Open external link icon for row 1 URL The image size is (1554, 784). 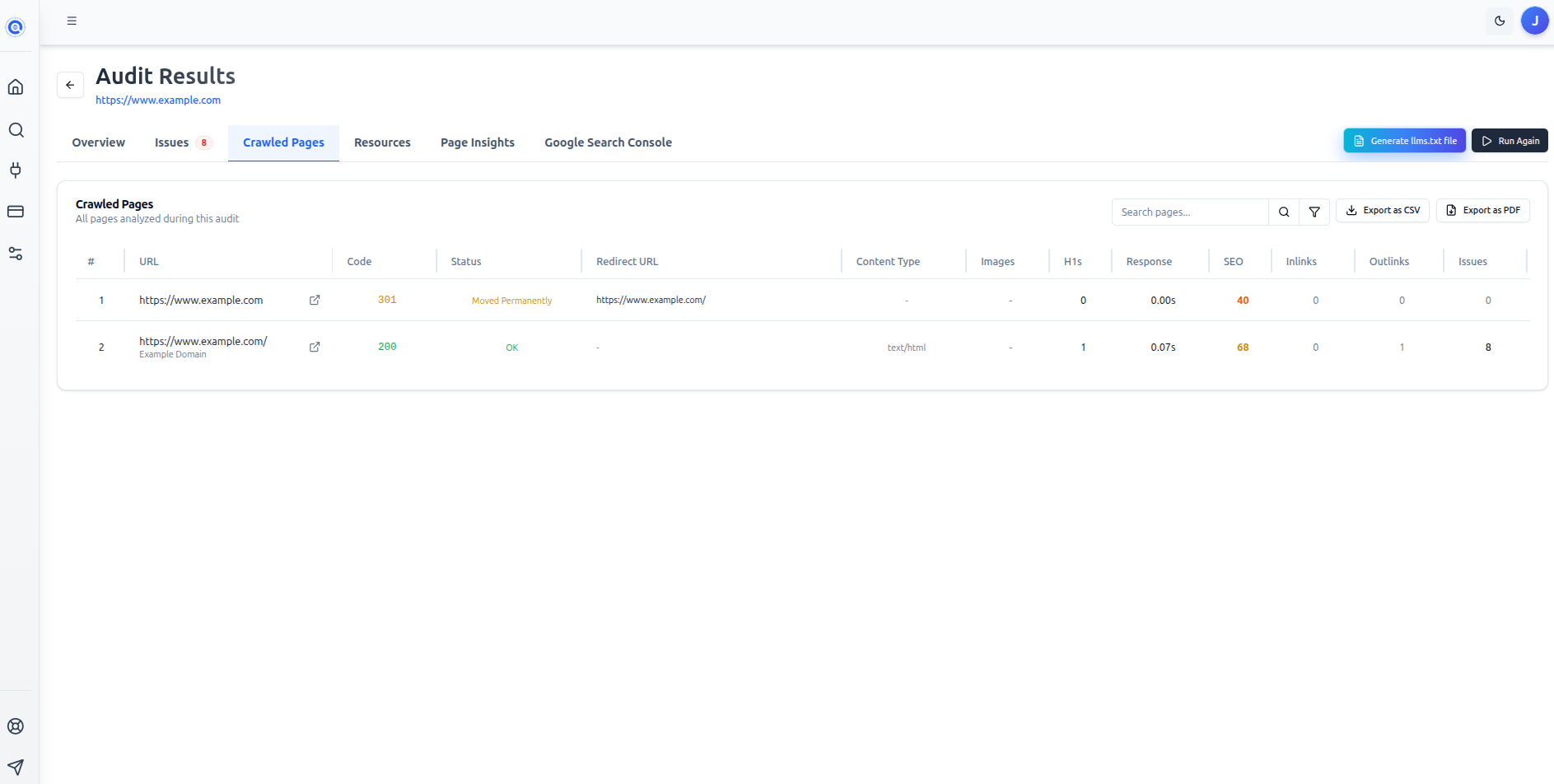(315, 301)
